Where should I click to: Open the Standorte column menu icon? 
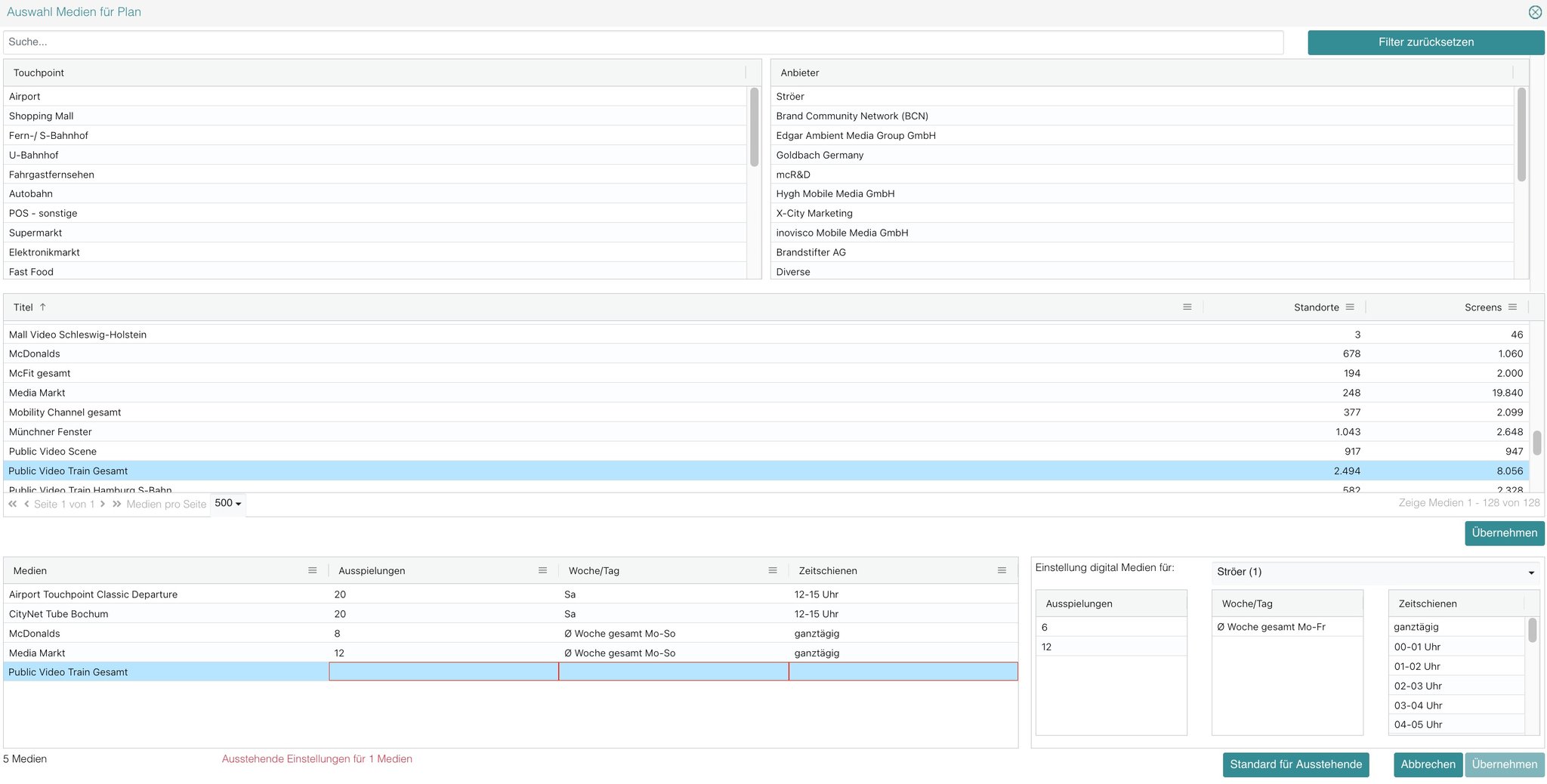1350,307
